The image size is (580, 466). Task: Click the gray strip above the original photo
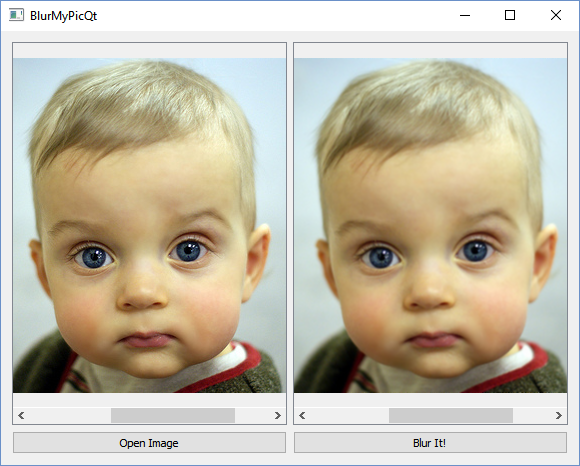(149, 51)
